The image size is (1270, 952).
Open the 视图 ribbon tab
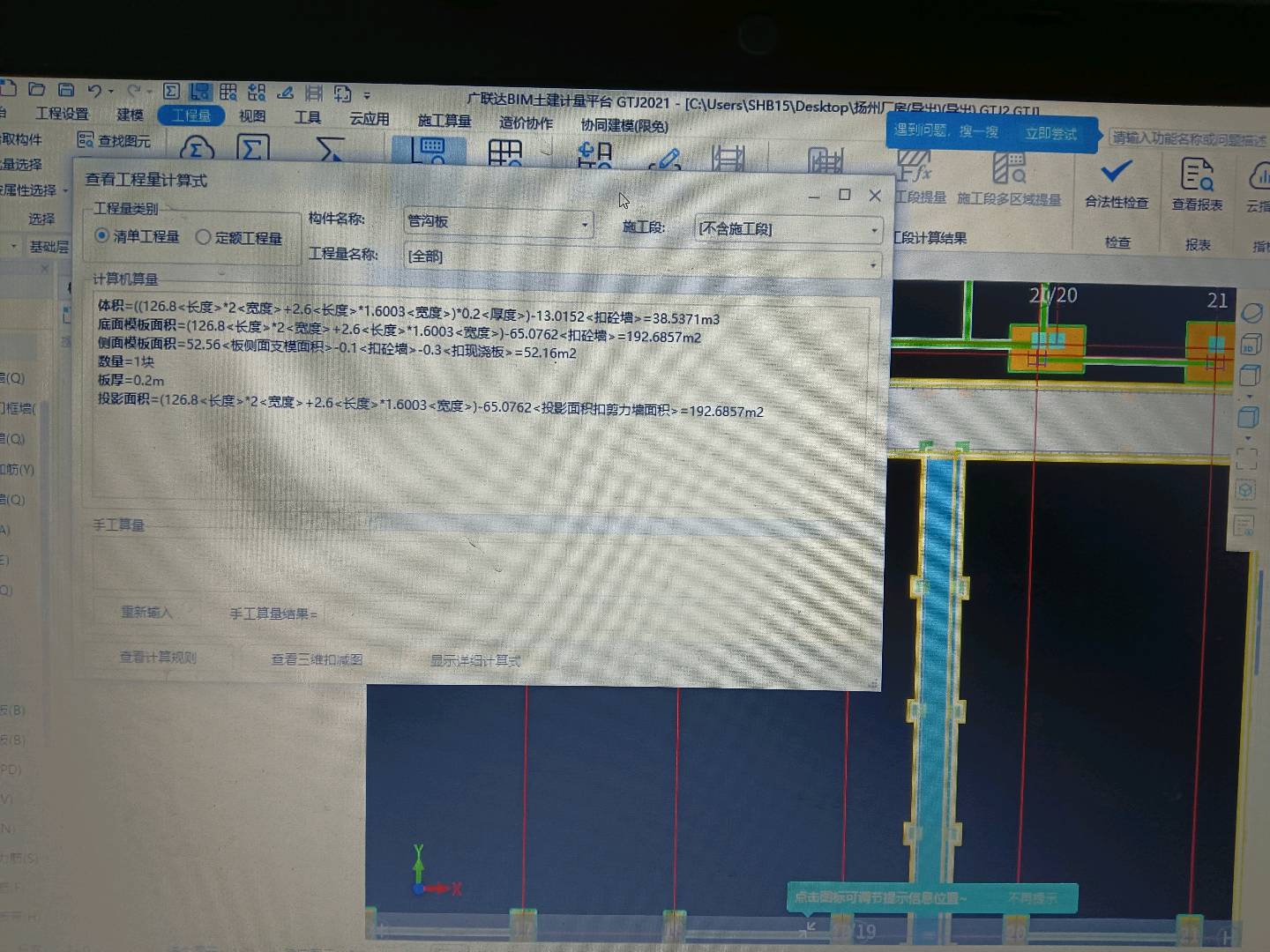tap(252, 115)
